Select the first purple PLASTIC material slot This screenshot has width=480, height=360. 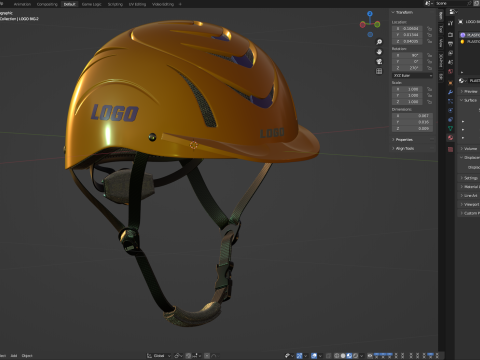point(470,35)
